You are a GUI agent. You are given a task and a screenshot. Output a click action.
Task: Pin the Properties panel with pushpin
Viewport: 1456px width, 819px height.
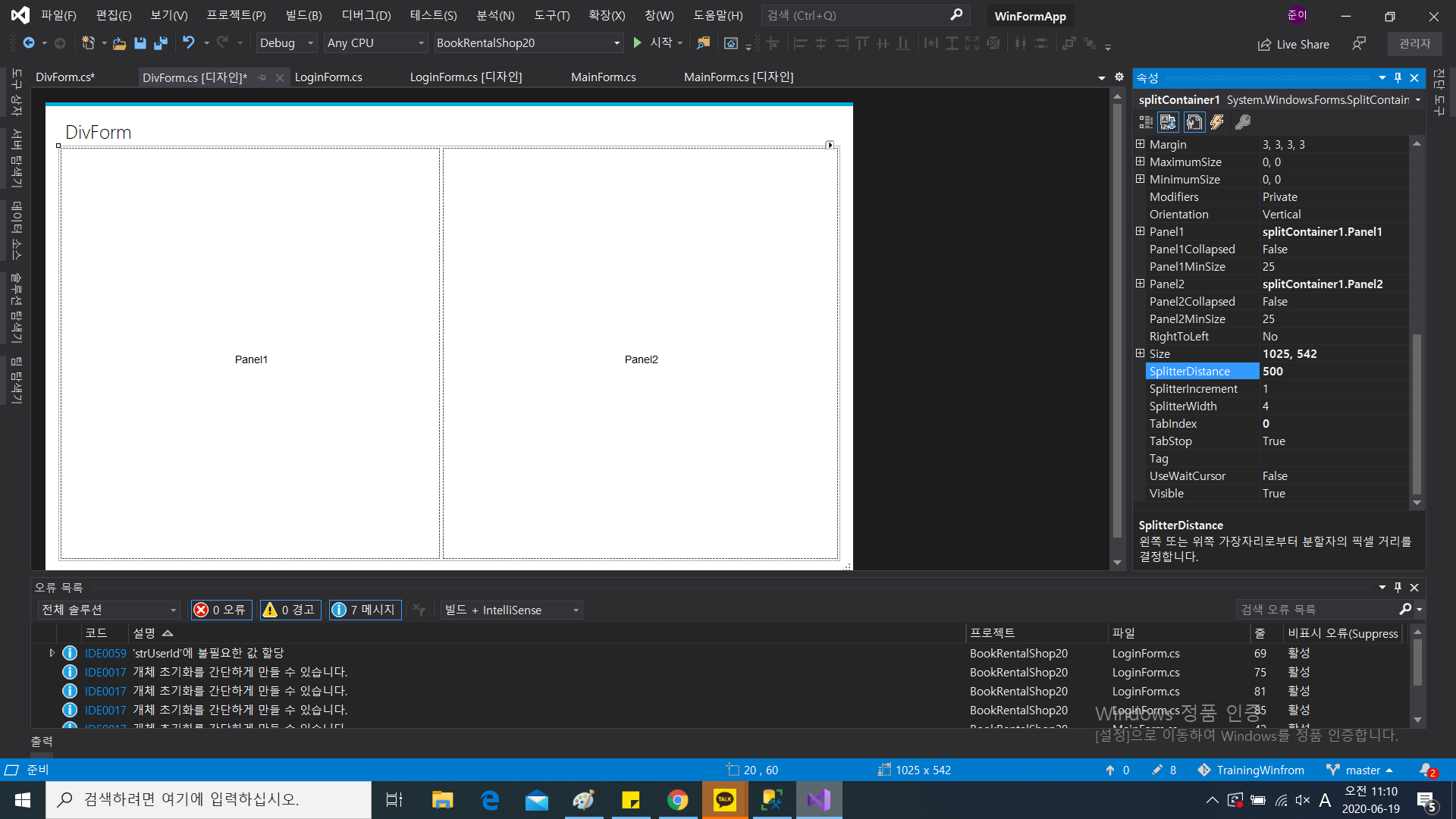(1398, 78)
